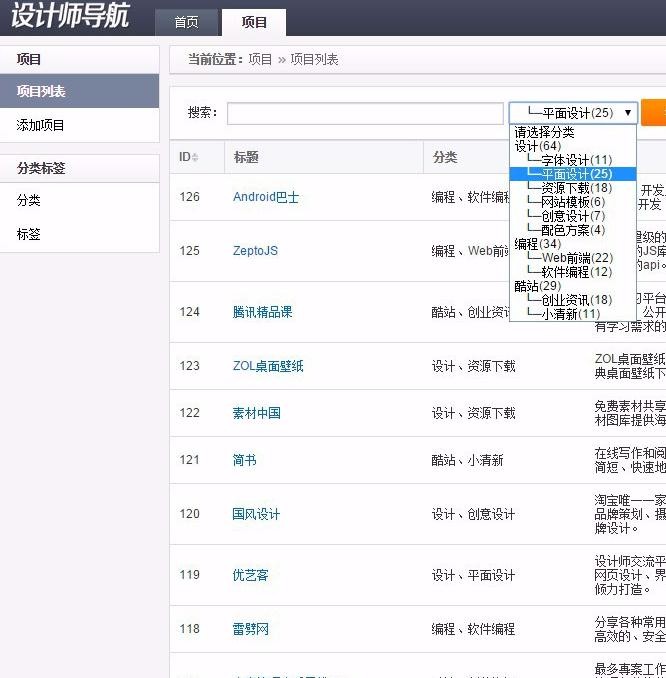666x678 pixels.
Task: Choose 配色方案(4) in the category list
Action: (573, 230)
